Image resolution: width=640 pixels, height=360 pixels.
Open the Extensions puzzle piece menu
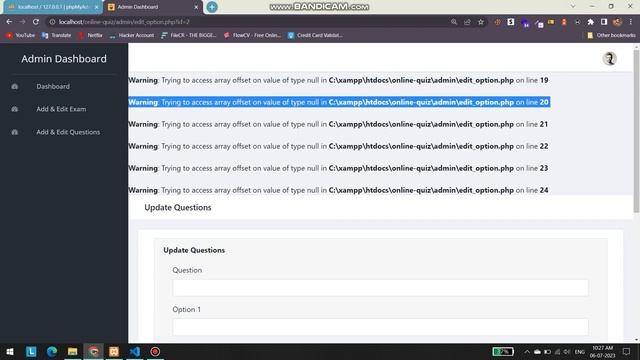click(591, 22)
